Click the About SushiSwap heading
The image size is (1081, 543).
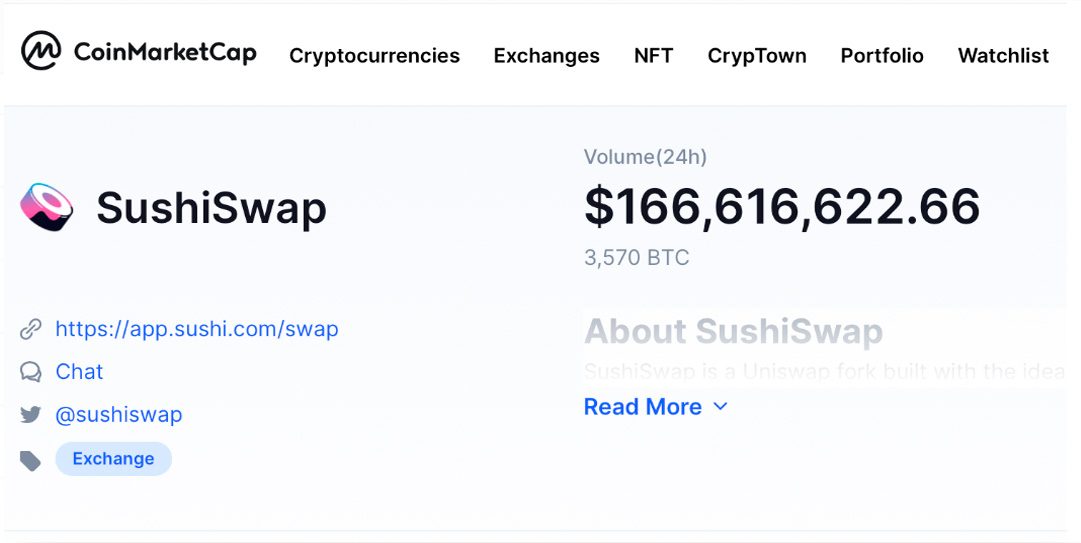[733, 331]
